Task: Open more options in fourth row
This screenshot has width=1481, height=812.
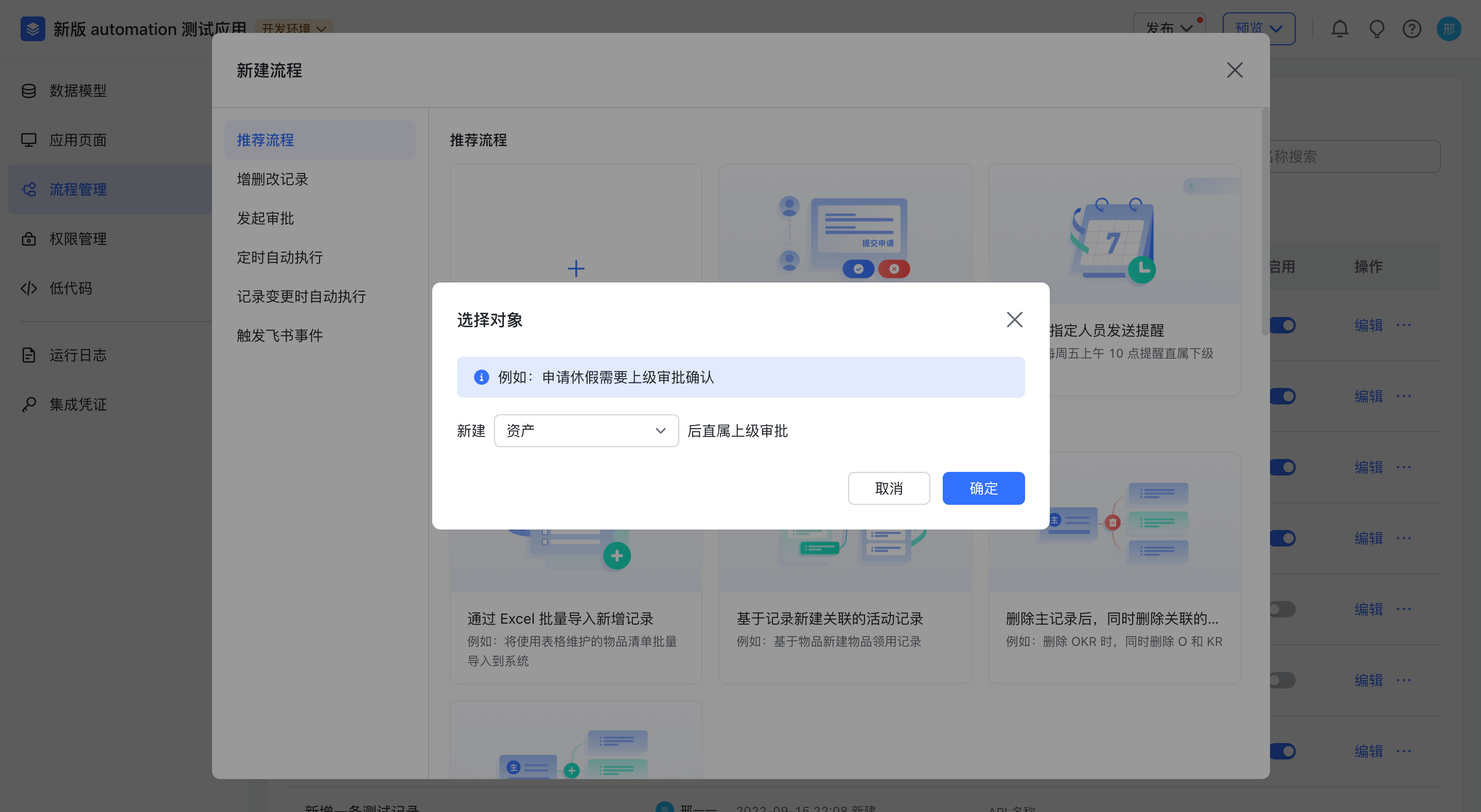Action: click(x=1403, y=538)
